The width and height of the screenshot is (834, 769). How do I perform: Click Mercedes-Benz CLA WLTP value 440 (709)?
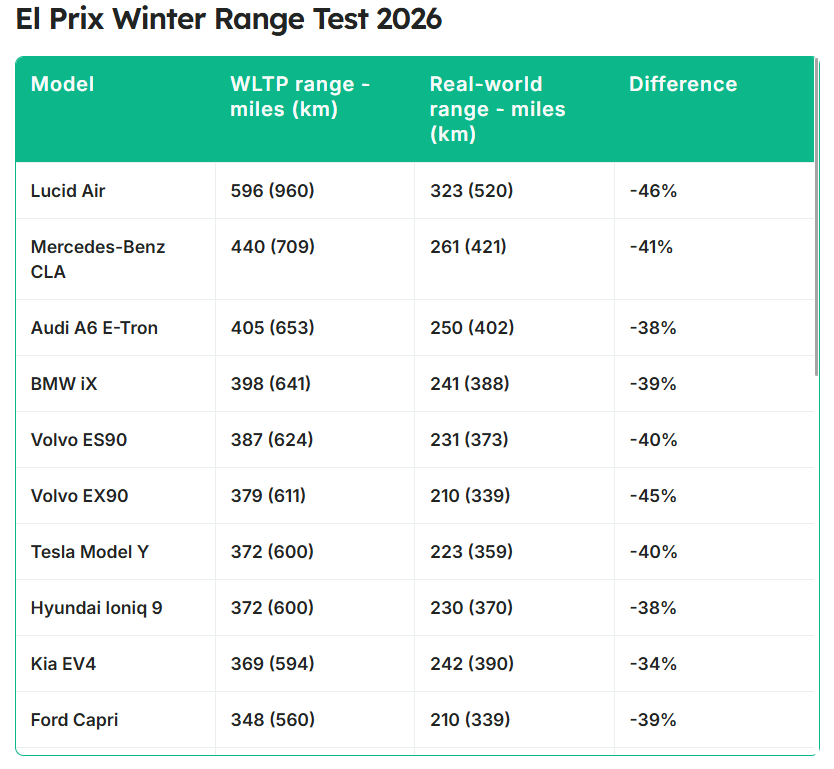(x=272, y=247)
